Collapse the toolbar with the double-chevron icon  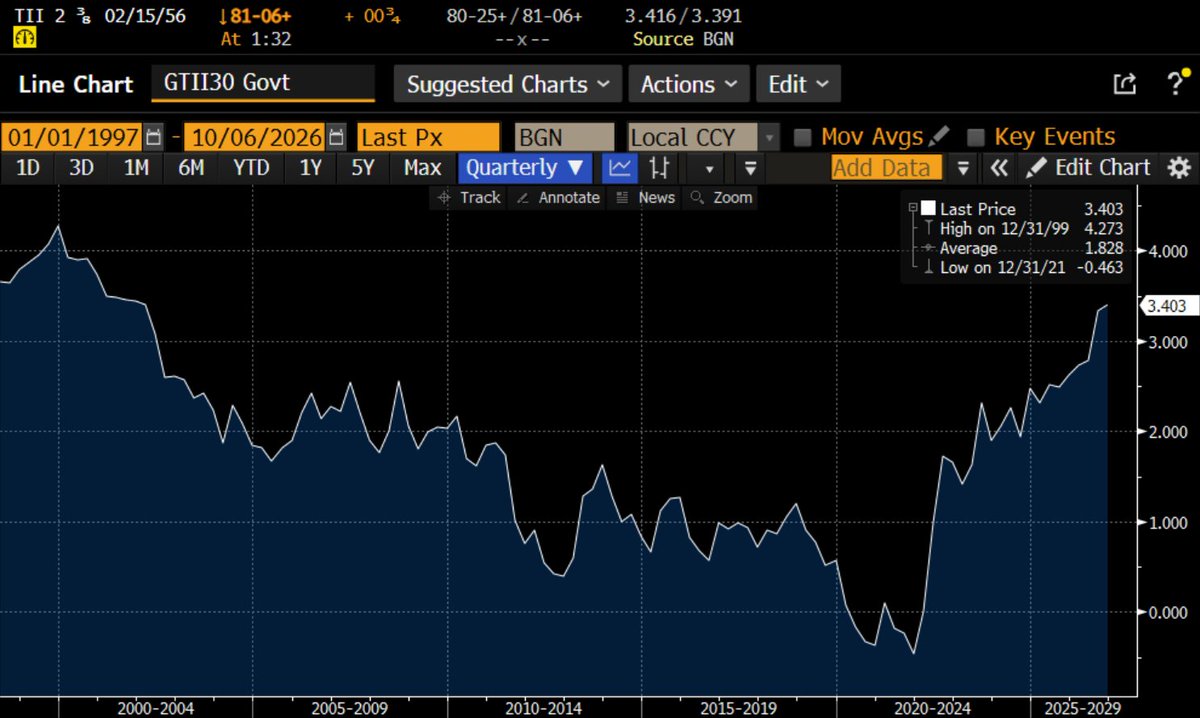[997, 168]
